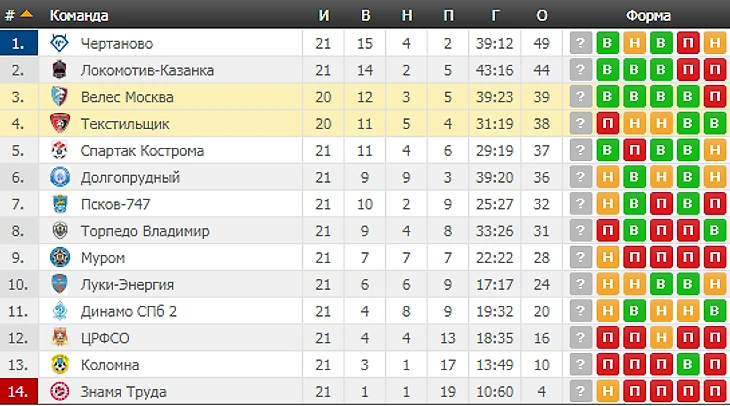Screen dimensions: 730x406
Task: Open the Динамо СПб 2 team link
Action: coord(128,311)
